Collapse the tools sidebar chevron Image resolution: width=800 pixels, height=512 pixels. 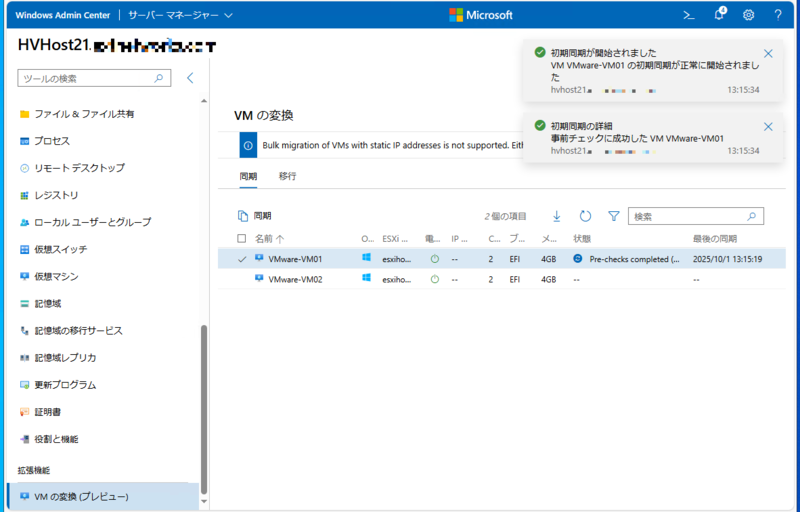coord(190,78)
